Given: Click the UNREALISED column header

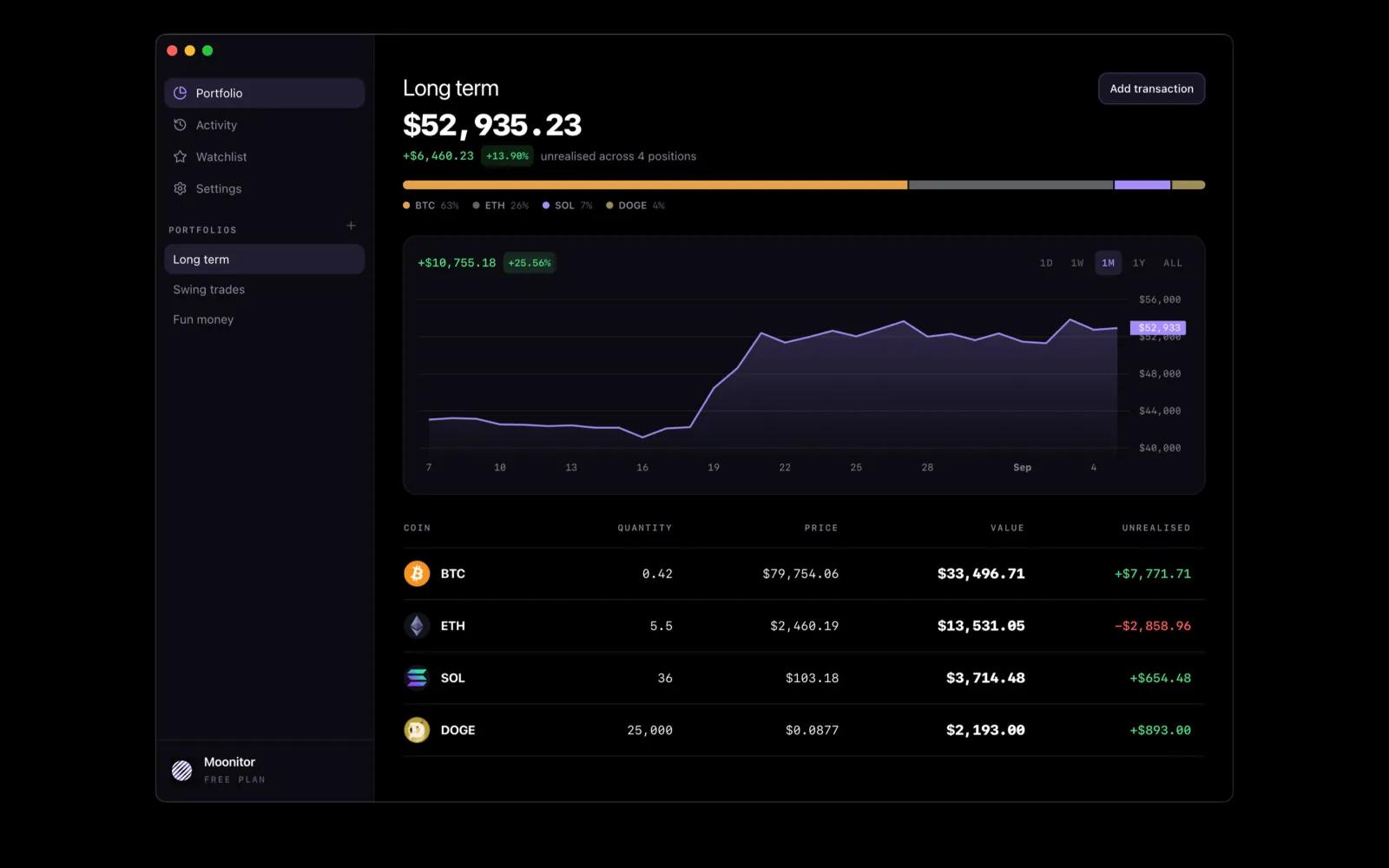Looking at the screenshot, I should tap(1156, 528).
